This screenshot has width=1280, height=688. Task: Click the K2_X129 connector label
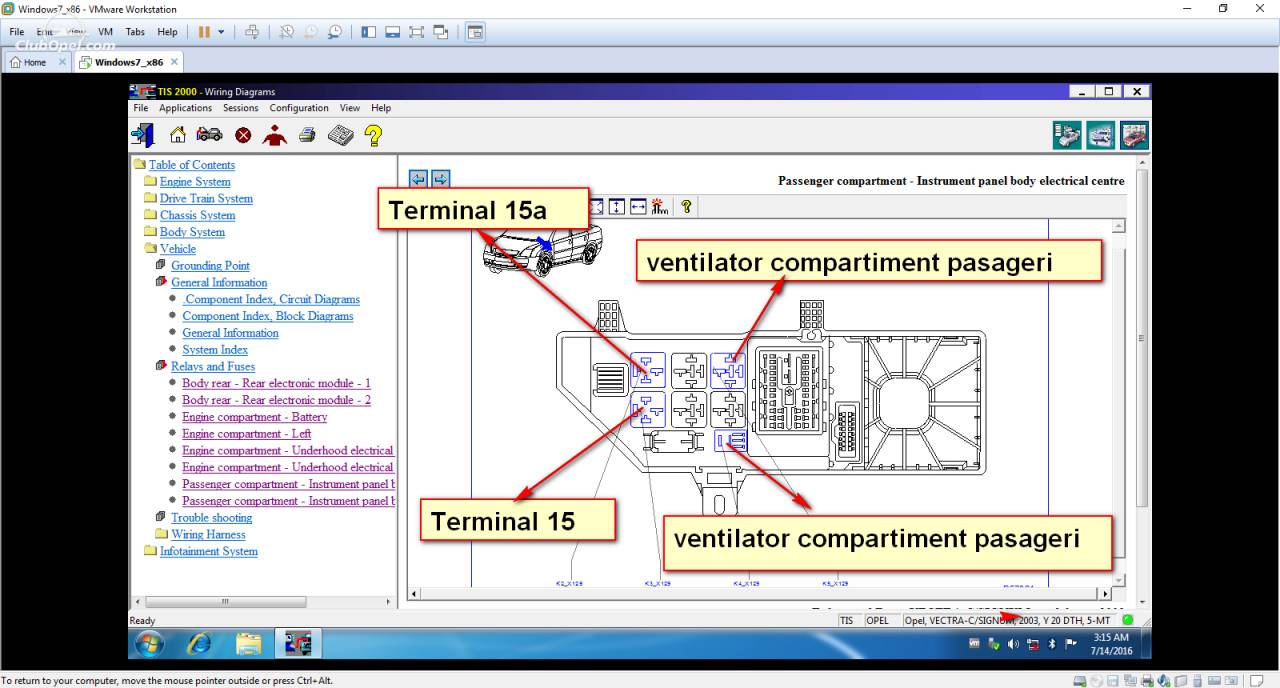[x=569, y=583]
